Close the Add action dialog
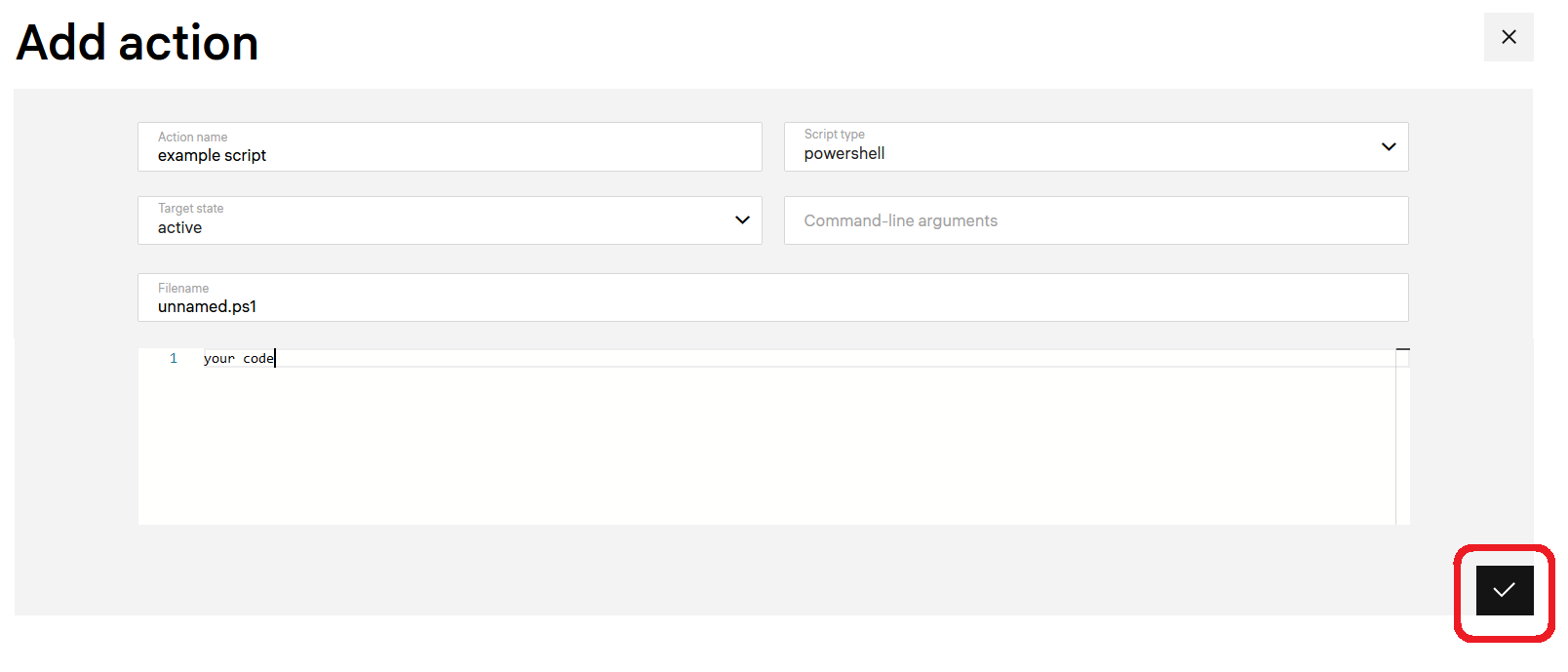This screenshot has width=1568, height=672. point(1509,37)
